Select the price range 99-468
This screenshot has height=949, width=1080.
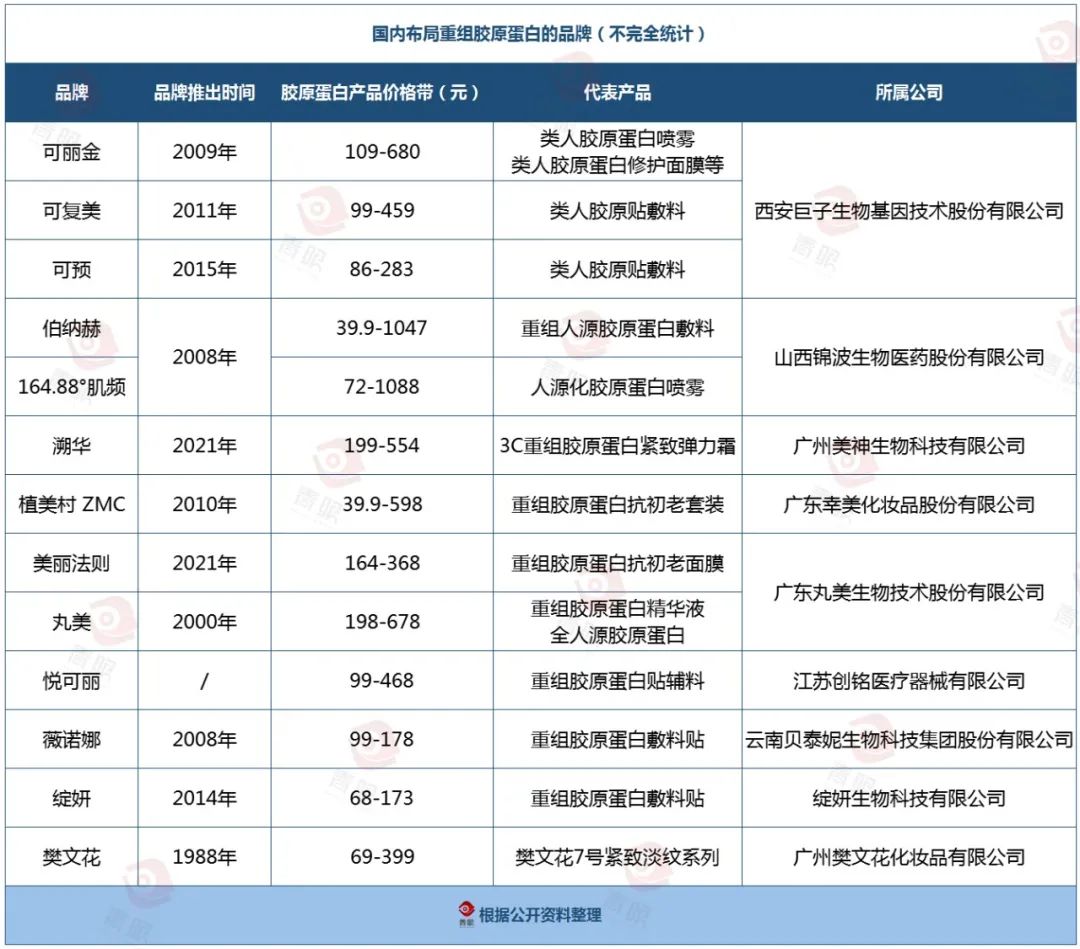[382, 681]
